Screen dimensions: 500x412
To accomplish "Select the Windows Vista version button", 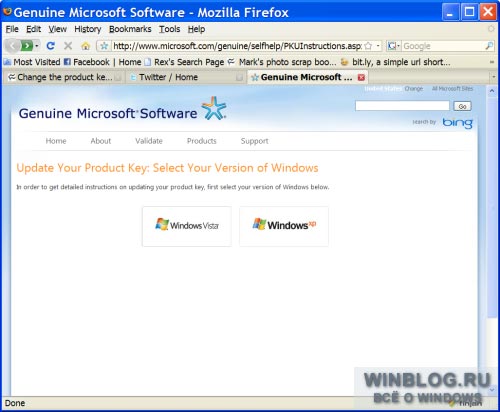I will point(187,226).
